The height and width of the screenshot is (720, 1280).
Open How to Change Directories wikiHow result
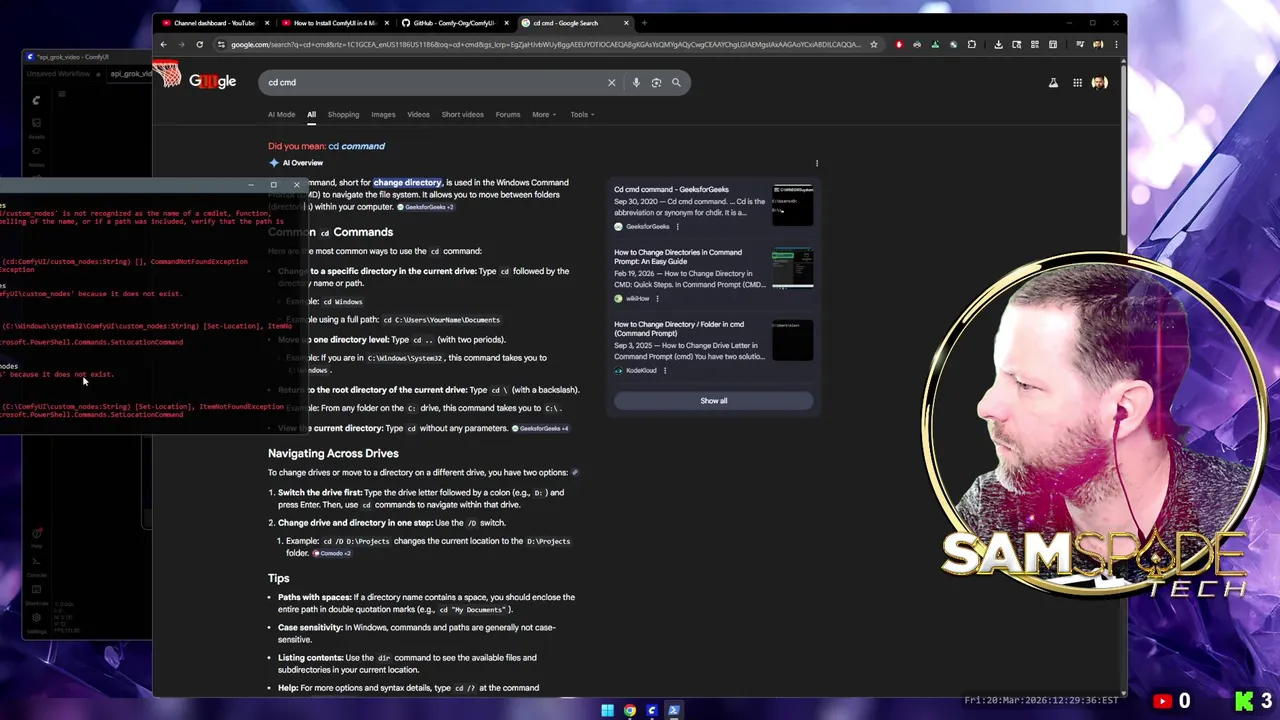(678, 258)
